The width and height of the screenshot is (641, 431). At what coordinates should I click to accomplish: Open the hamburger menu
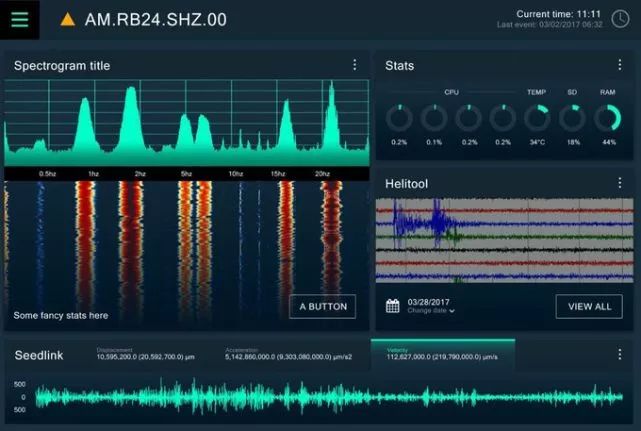(20, 19)
